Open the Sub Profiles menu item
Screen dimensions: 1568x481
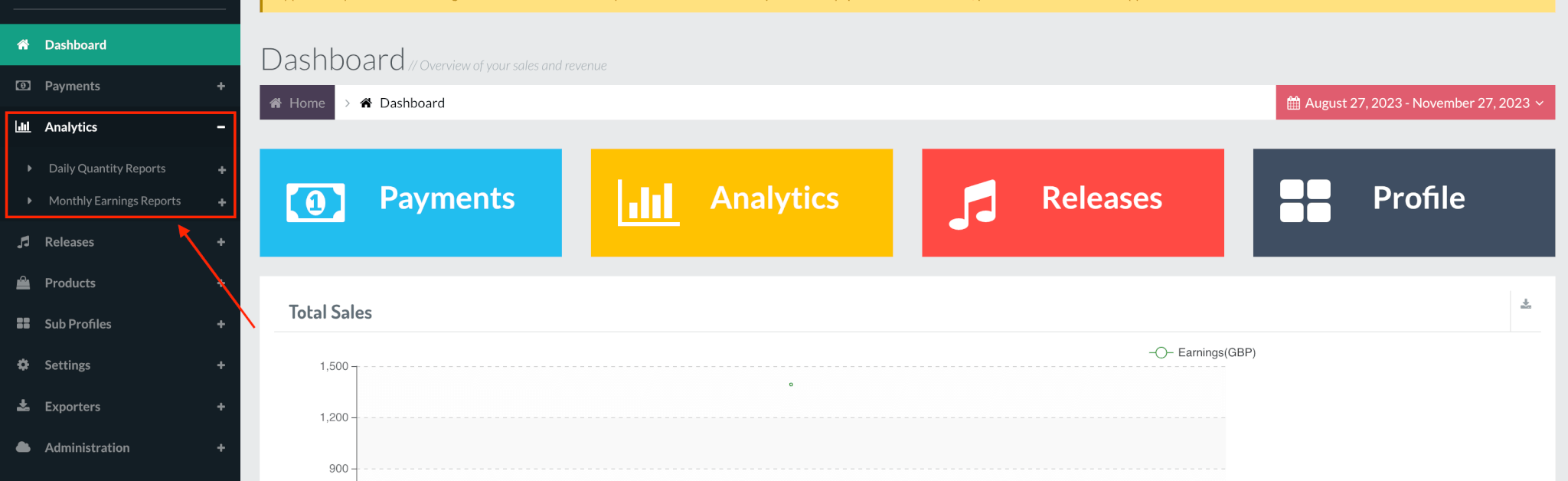pos(77,324)
